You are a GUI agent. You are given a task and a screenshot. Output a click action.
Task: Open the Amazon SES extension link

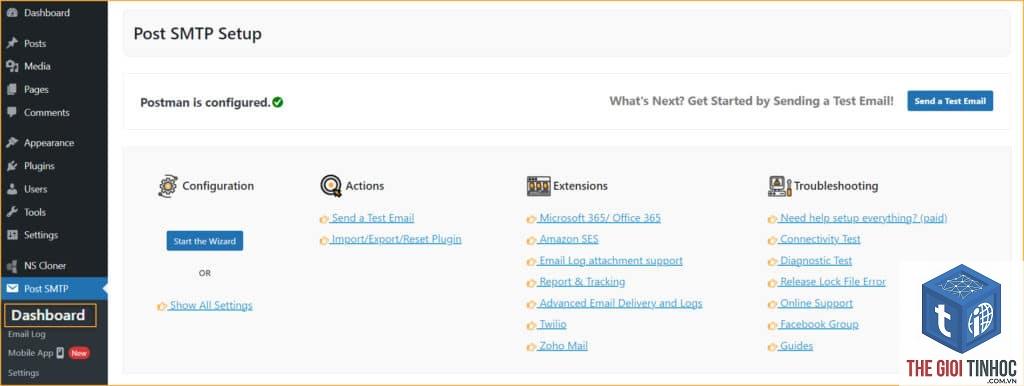(568, 239)
